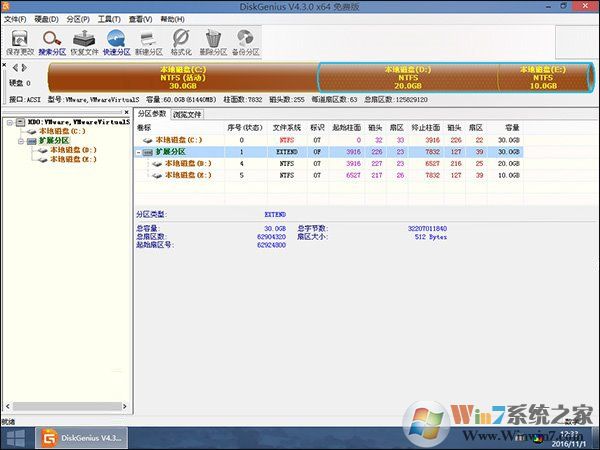Viewport: 600px width, 450px height.
Task: Click the DiskGenius taskbar button
Action: coord(82,438)
